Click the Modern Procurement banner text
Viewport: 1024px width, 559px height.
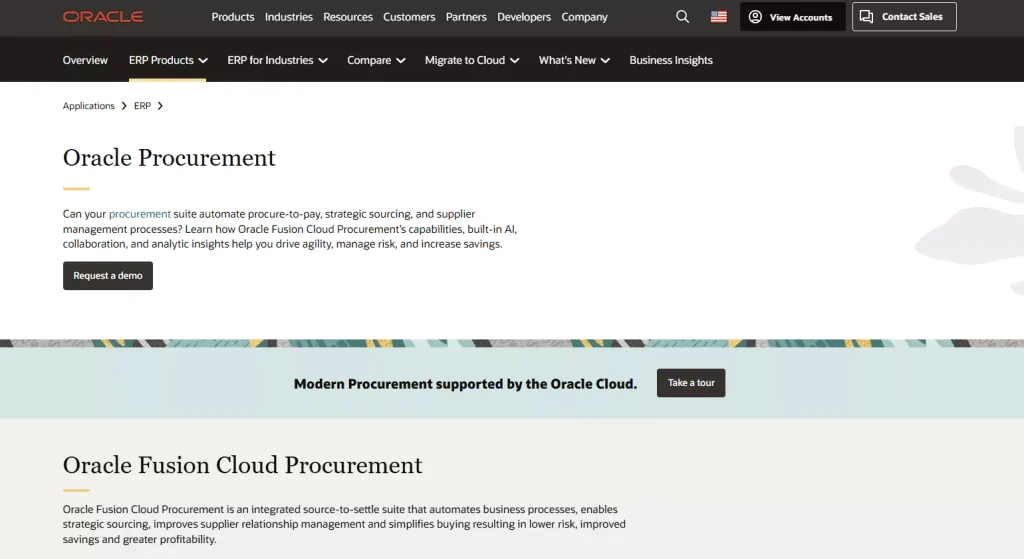[465, 384]
